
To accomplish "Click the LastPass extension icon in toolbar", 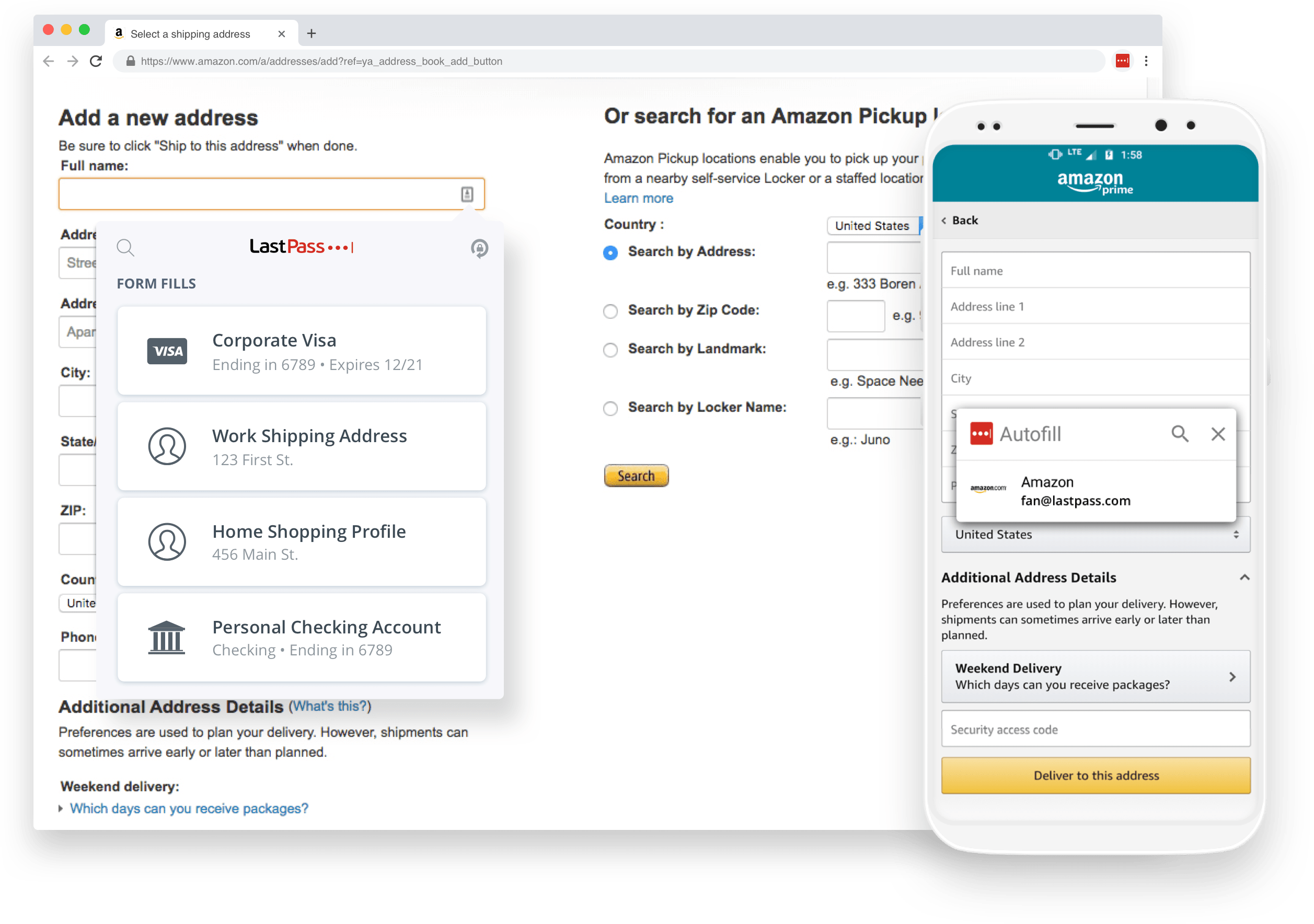I will tap(1122, 61).
